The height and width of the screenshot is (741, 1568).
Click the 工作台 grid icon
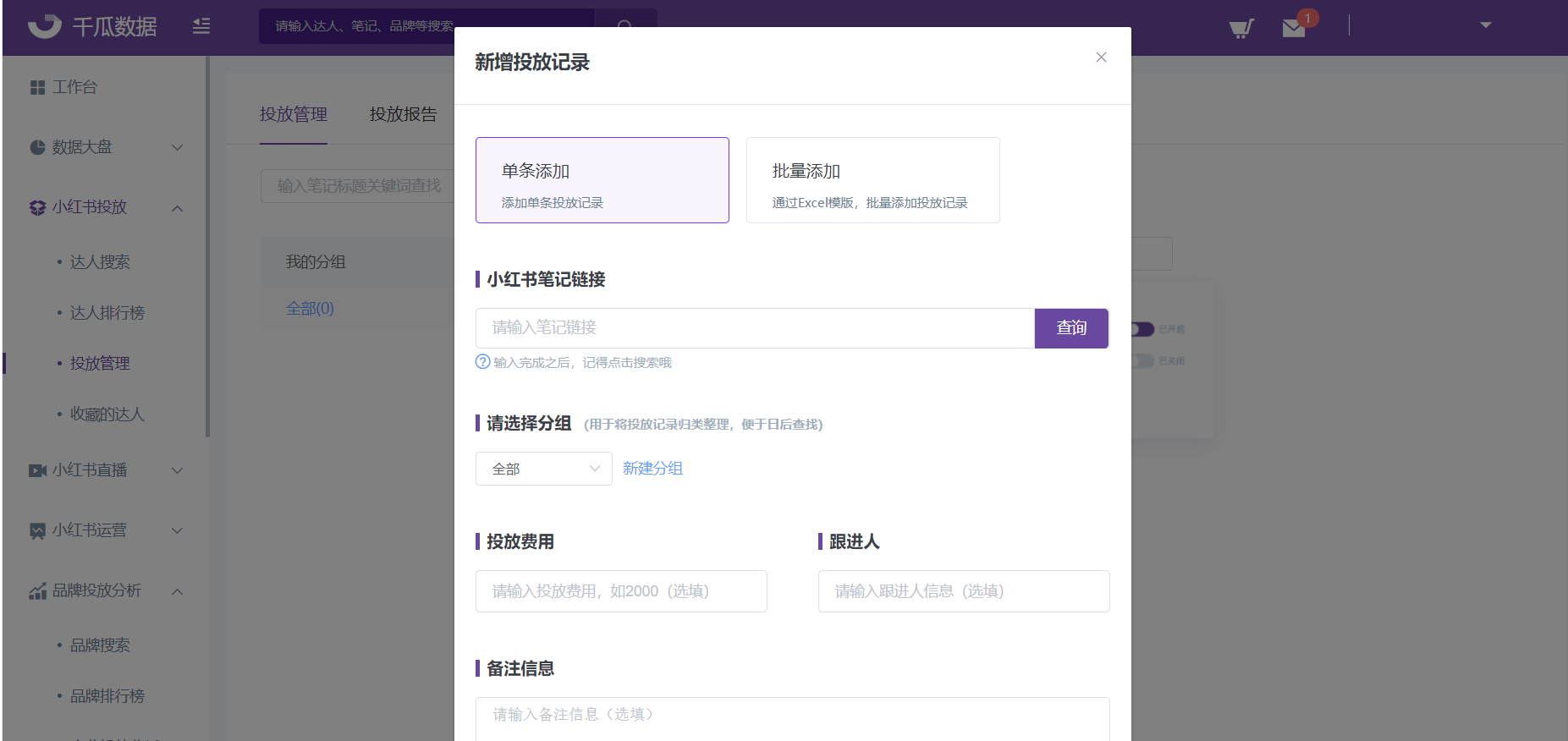(x=37, y=87)
